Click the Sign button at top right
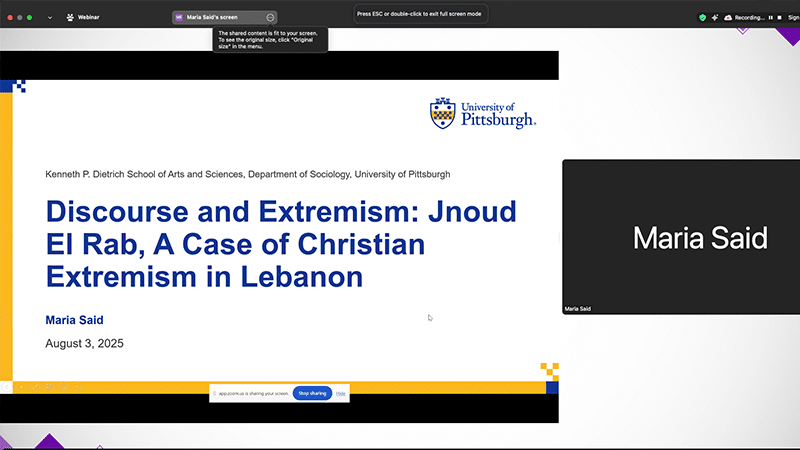This screenshot has height=450, width=800. click(793, 17)
